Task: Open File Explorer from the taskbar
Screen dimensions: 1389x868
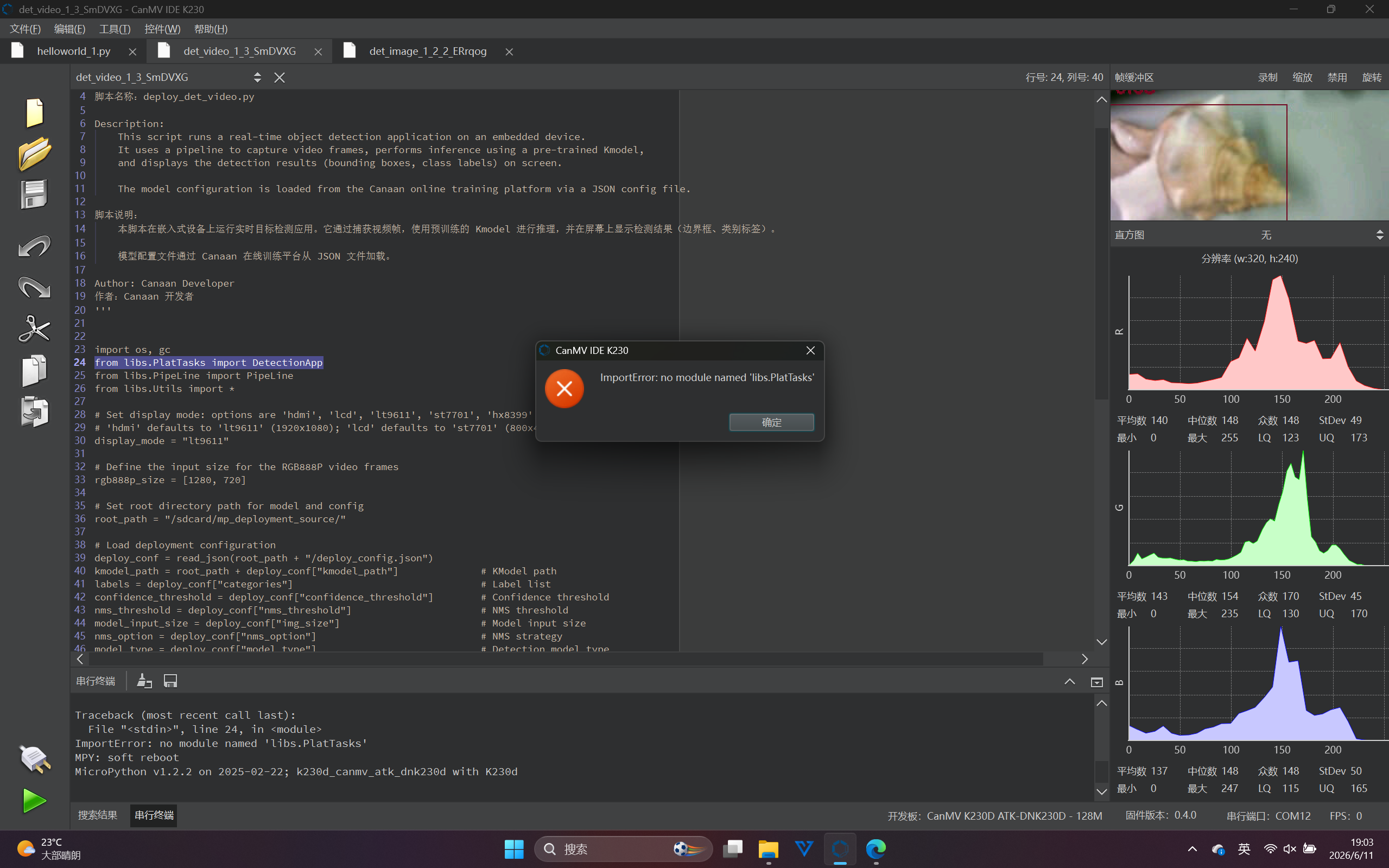Action: click(x=768, y=849)
